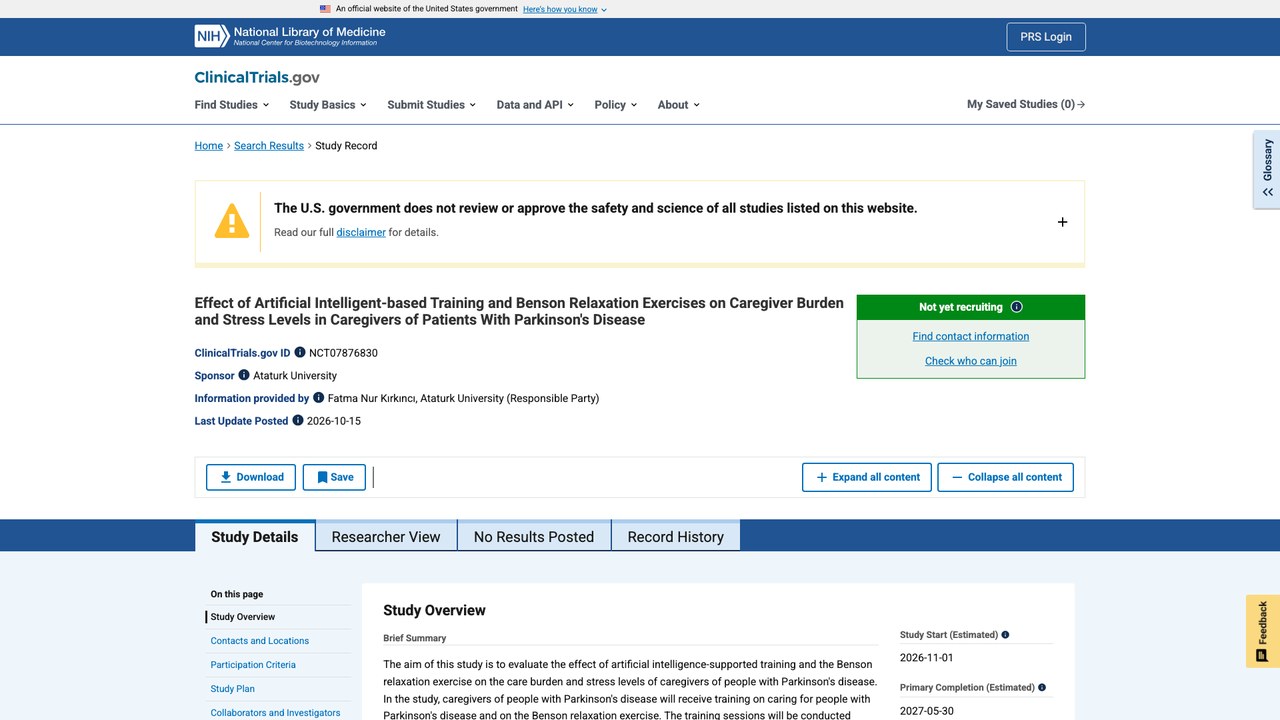Jump to Participation Criteria in page sidebar

click(x=253, y=665)
